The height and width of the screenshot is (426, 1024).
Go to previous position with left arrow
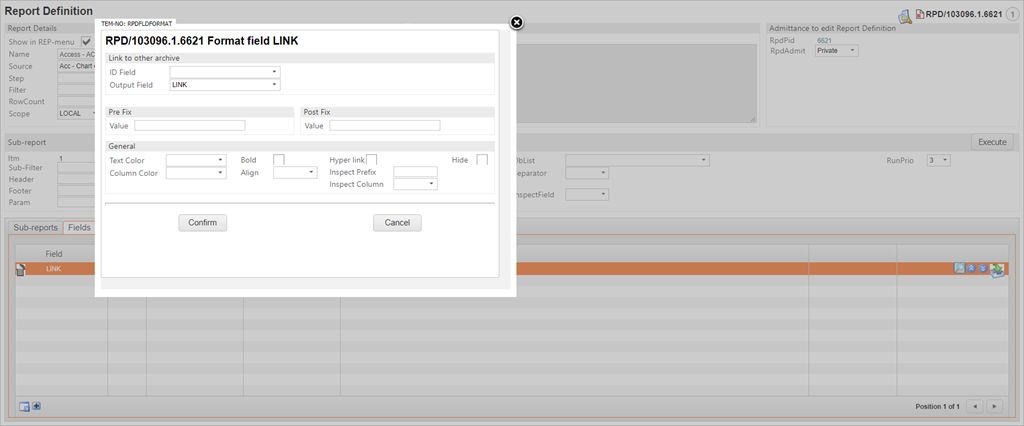click(976, 406)
